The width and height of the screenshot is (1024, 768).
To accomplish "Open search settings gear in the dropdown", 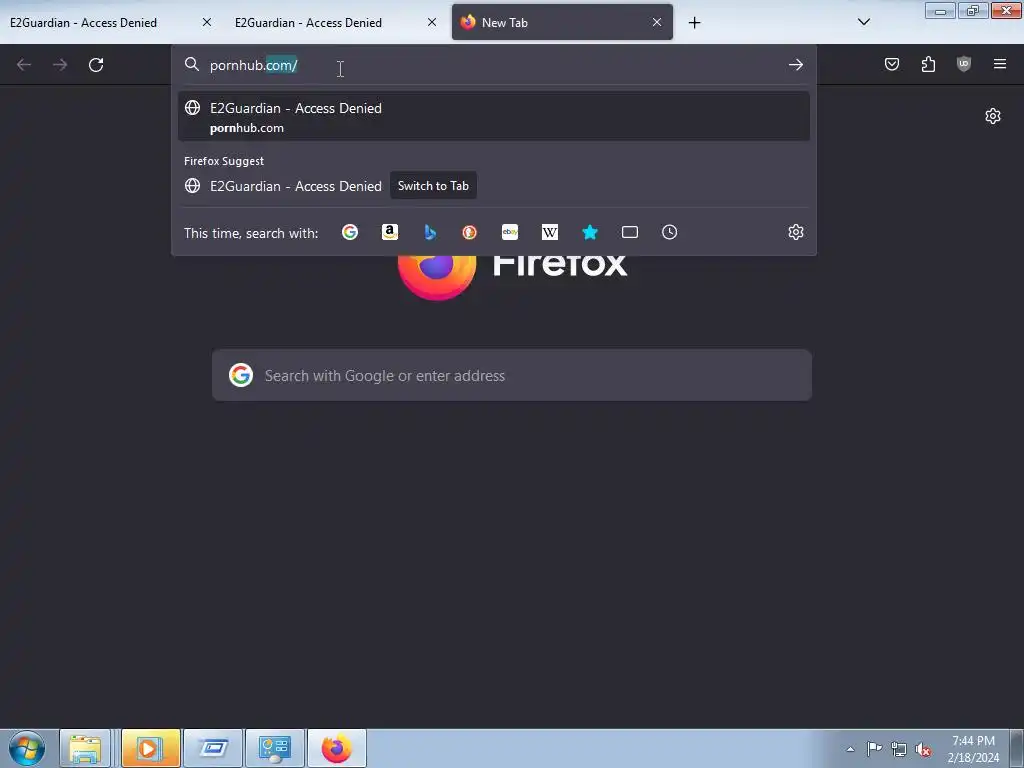I will (x=795, y=232).
